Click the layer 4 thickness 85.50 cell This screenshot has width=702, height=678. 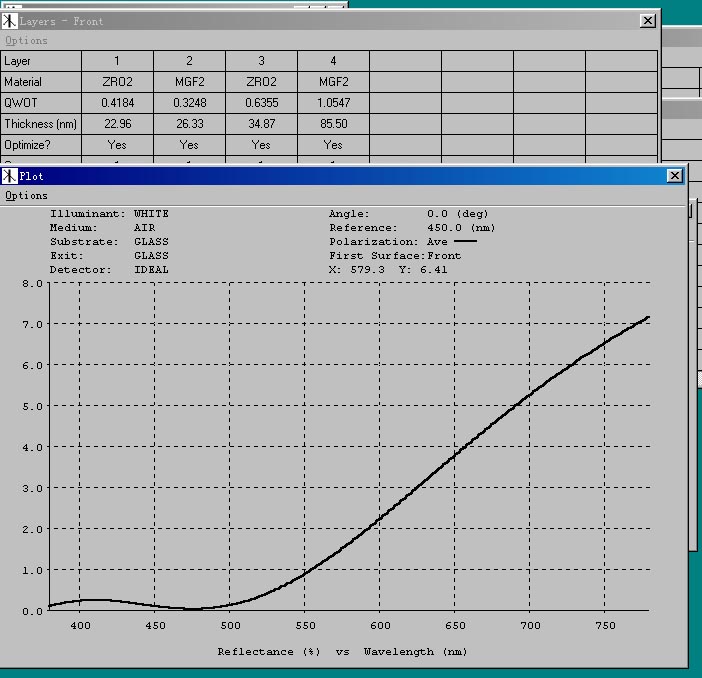point(334,124)
